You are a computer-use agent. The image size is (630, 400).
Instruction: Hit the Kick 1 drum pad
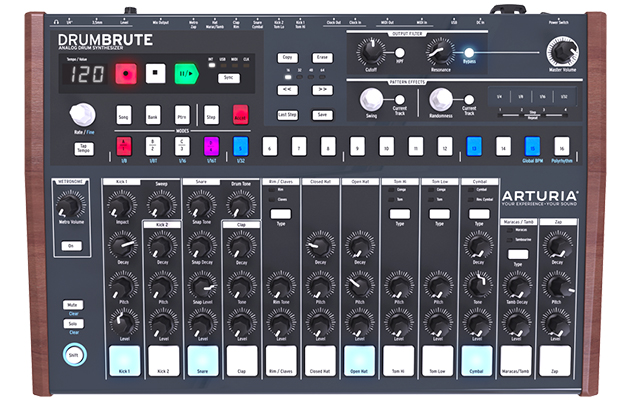[x=125, y=359]
